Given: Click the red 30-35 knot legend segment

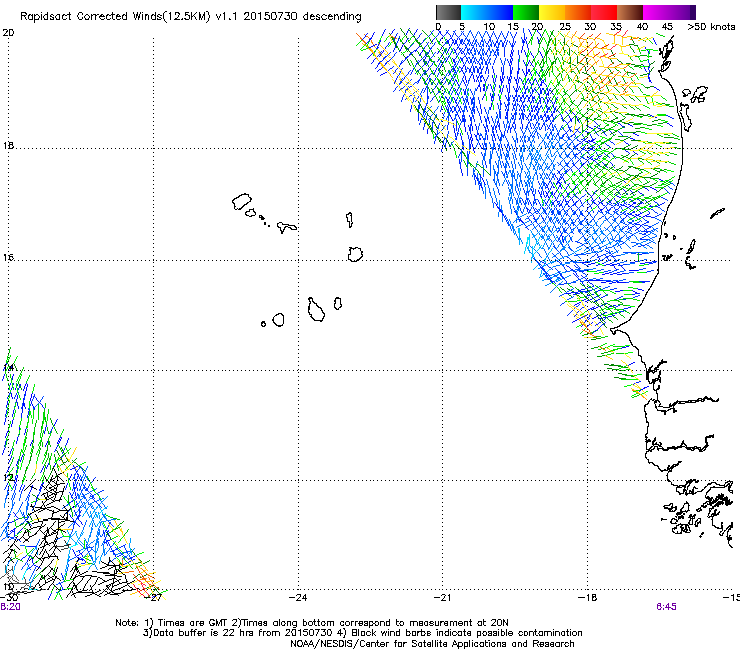Looking at the screenshot, I should point(604,12).
